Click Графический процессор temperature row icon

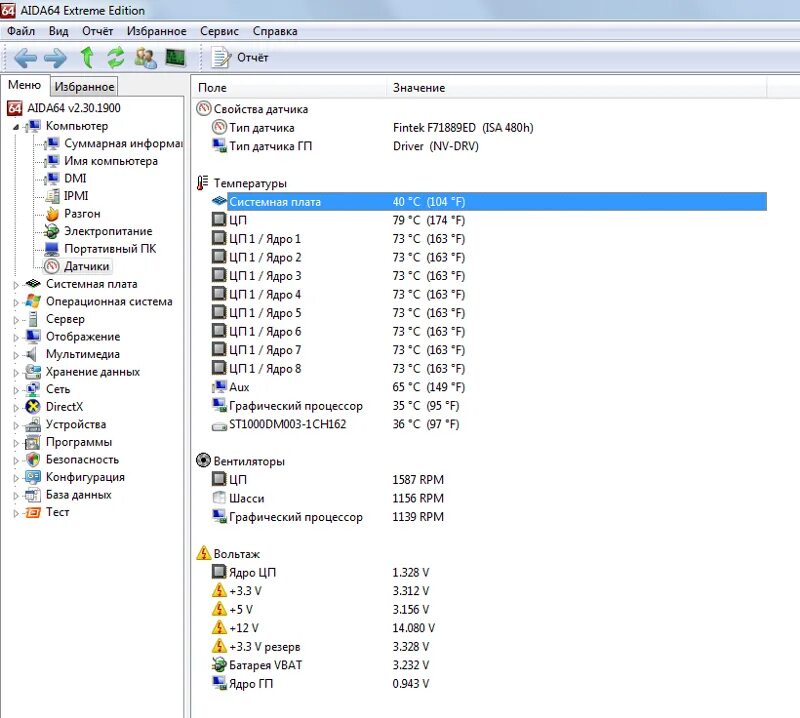point(219,405)
